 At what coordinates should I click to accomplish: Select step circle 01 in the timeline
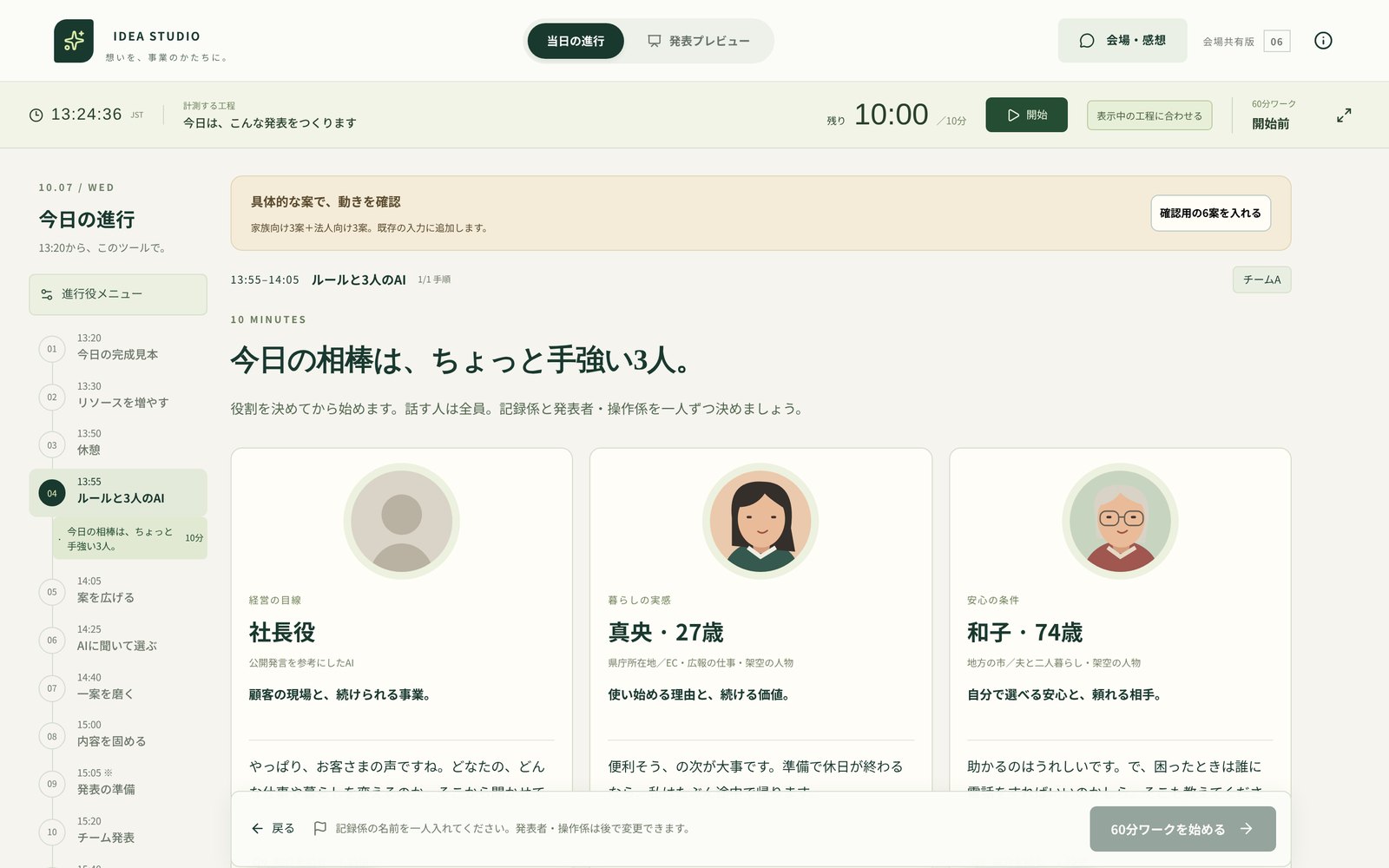pos(52,349)
